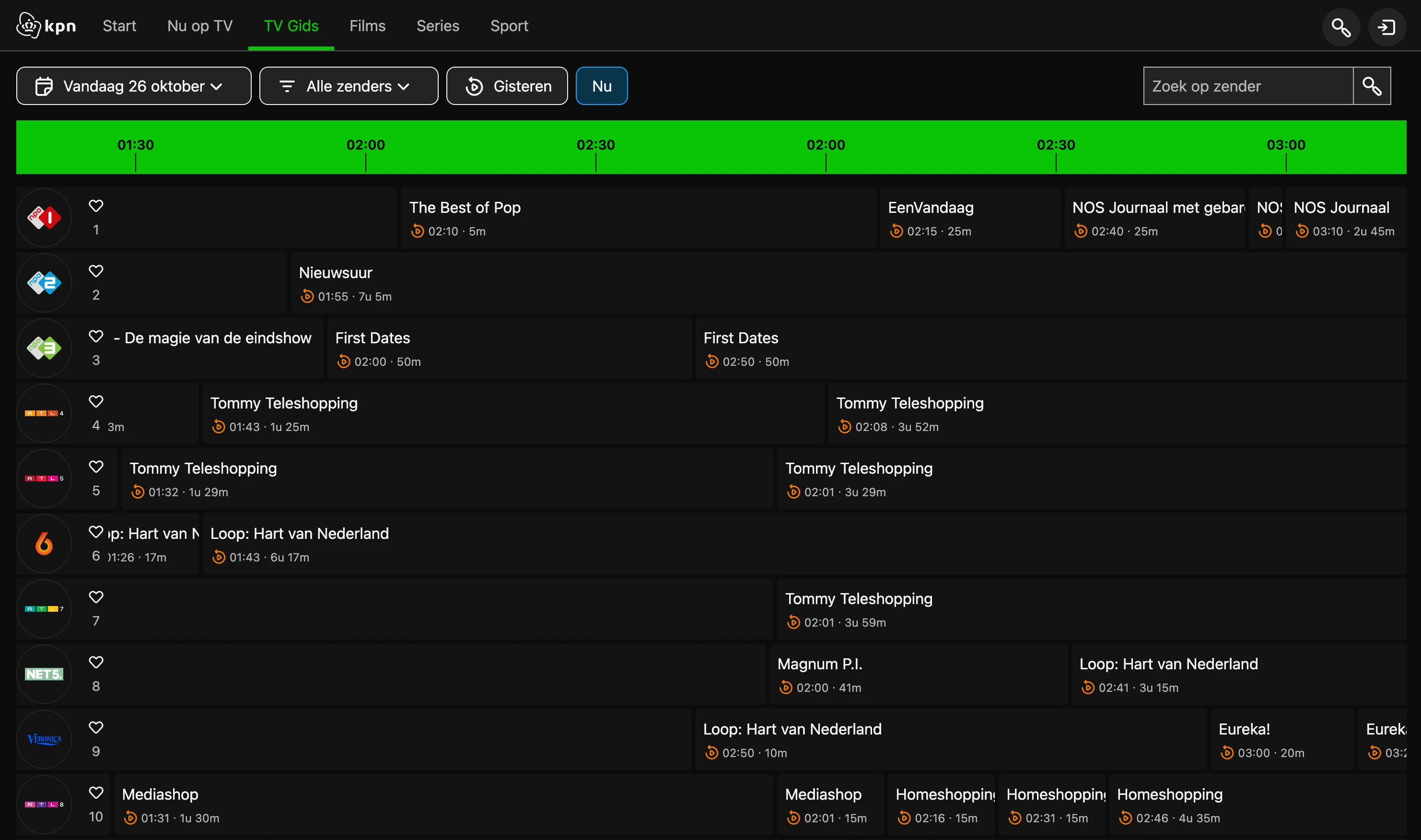This screenshot has width=1421, height=840.
Task: Toggle favorite heart for channel 4
Action: tap(96, 401)
